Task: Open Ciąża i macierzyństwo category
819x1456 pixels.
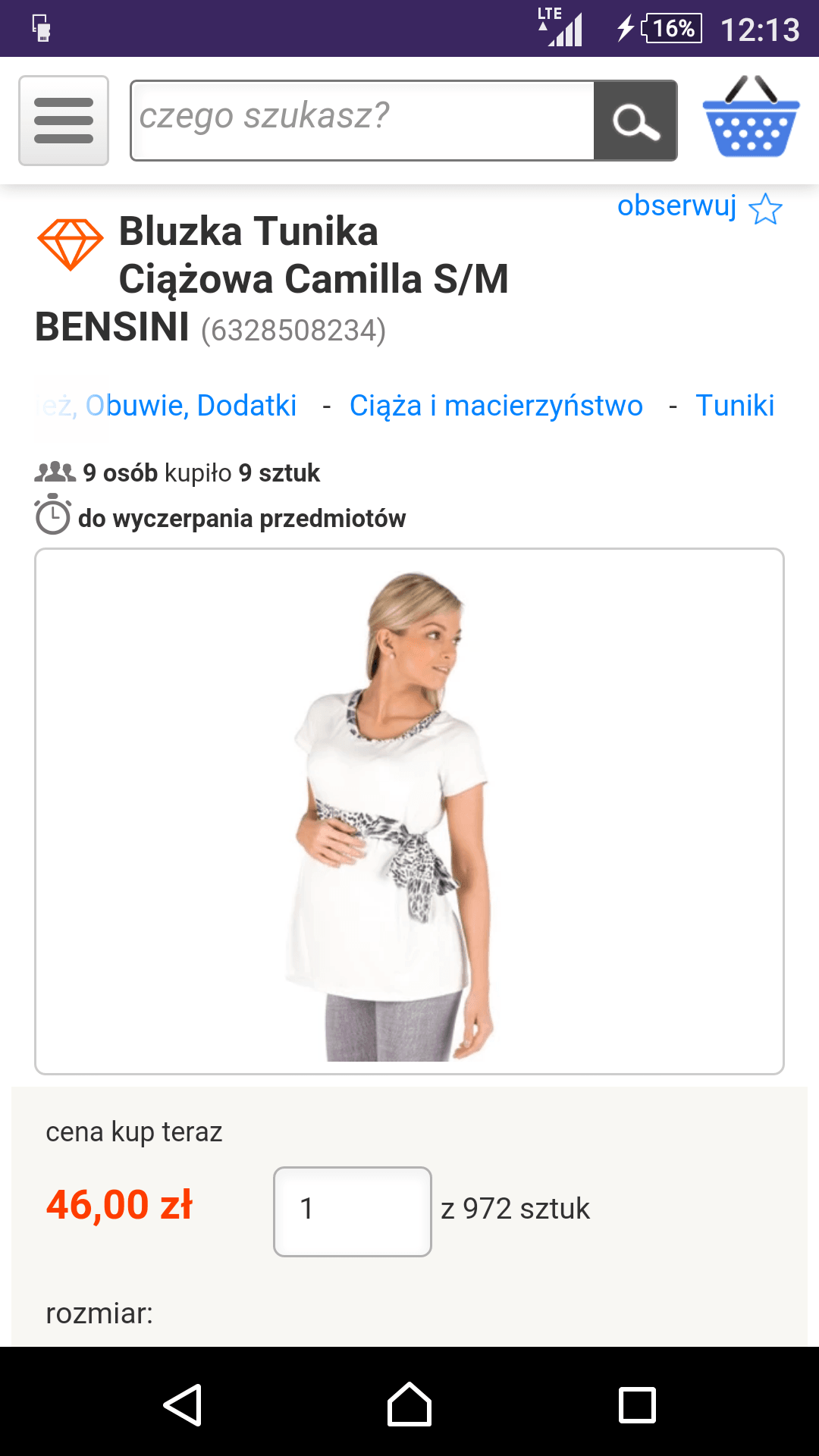Action: coord(496,406)
